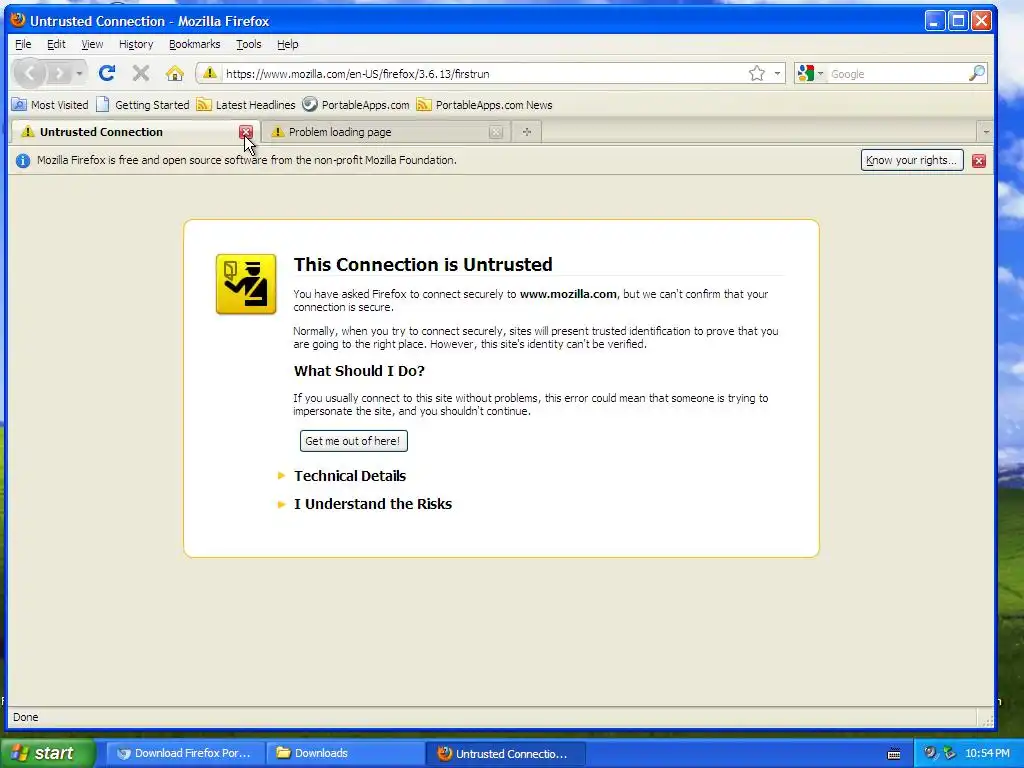Click the Know your rights button

912,160
